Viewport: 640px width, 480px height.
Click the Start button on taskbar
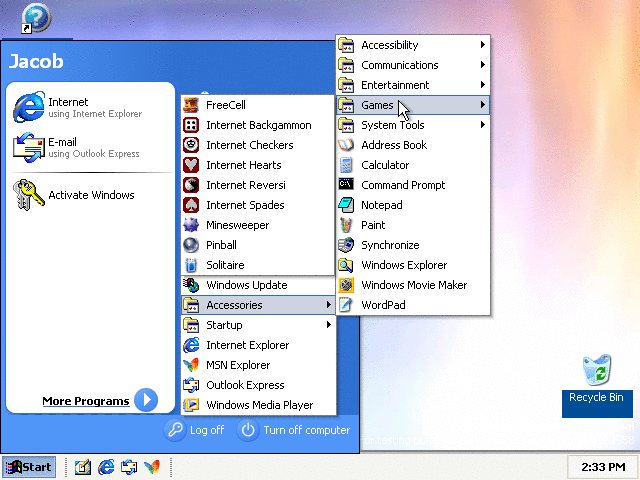pyautogui.click(x=29, y=467)
